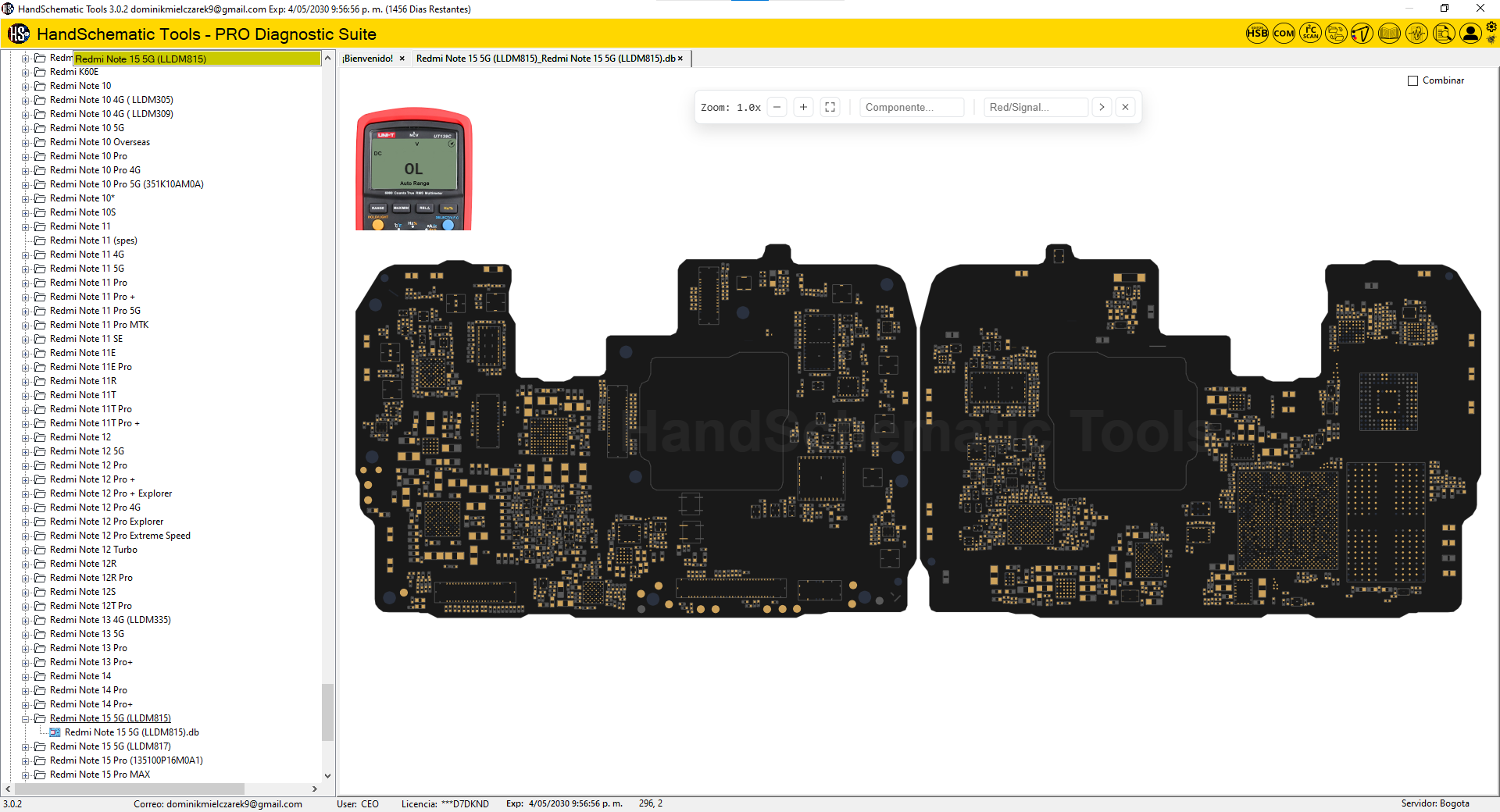This screenshot has height=812, width=1500.
Task: Go to next search result arrow
Action: pyautogui.click(x=1102, y=107)
